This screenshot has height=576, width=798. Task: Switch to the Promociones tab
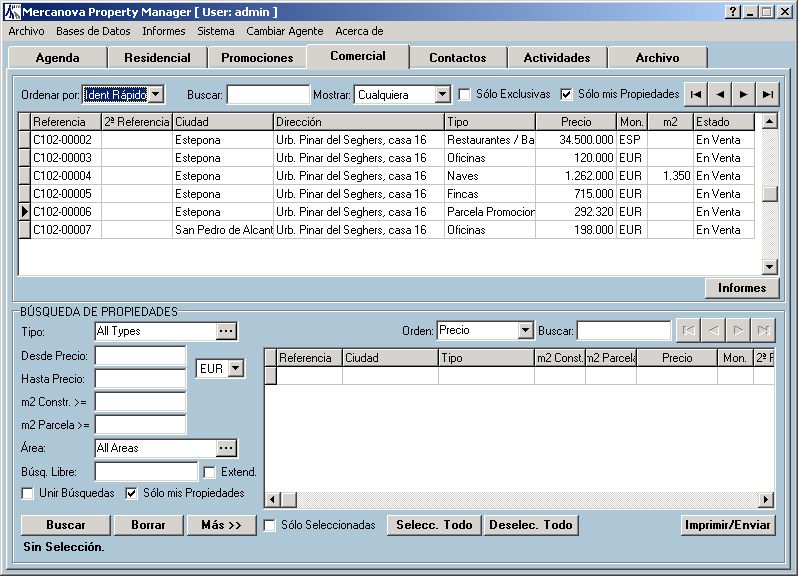coord(257,57)
